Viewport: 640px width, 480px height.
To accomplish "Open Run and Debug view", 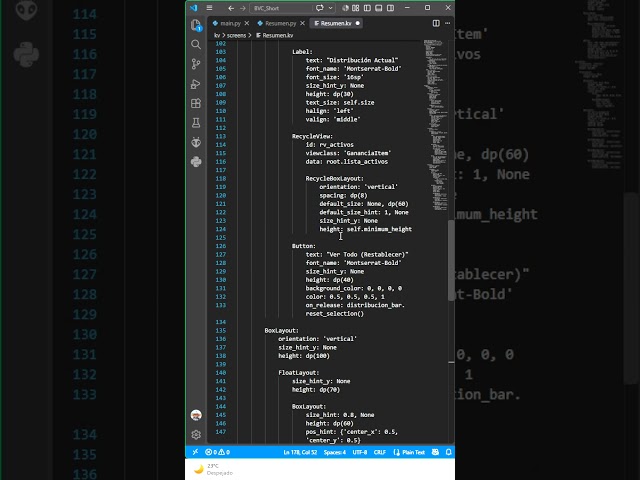I will point(196,84).
